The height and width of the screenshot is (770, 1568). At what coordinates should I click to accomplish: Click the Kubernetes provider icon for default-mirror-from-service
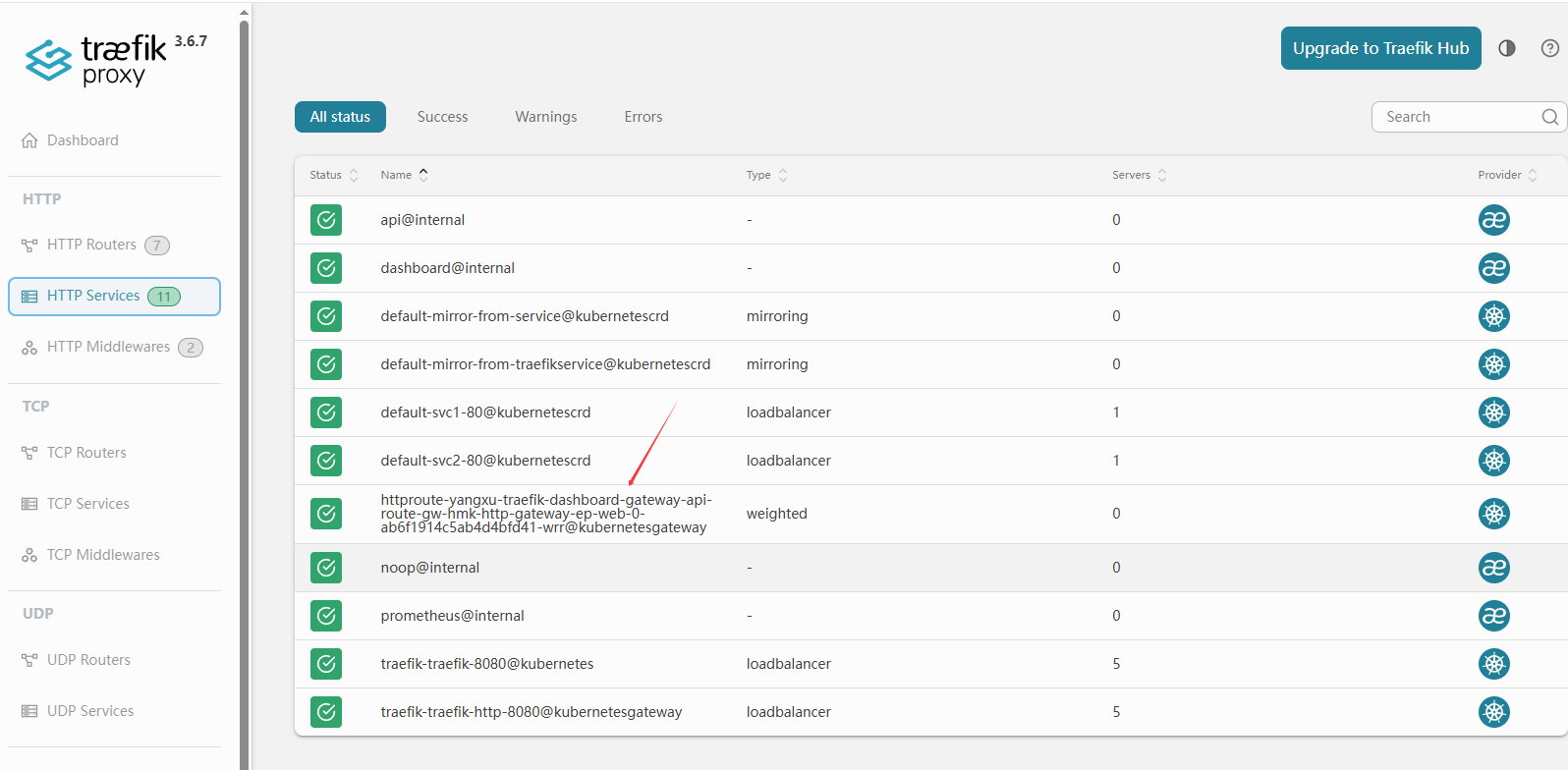[x=1494, y=316]
